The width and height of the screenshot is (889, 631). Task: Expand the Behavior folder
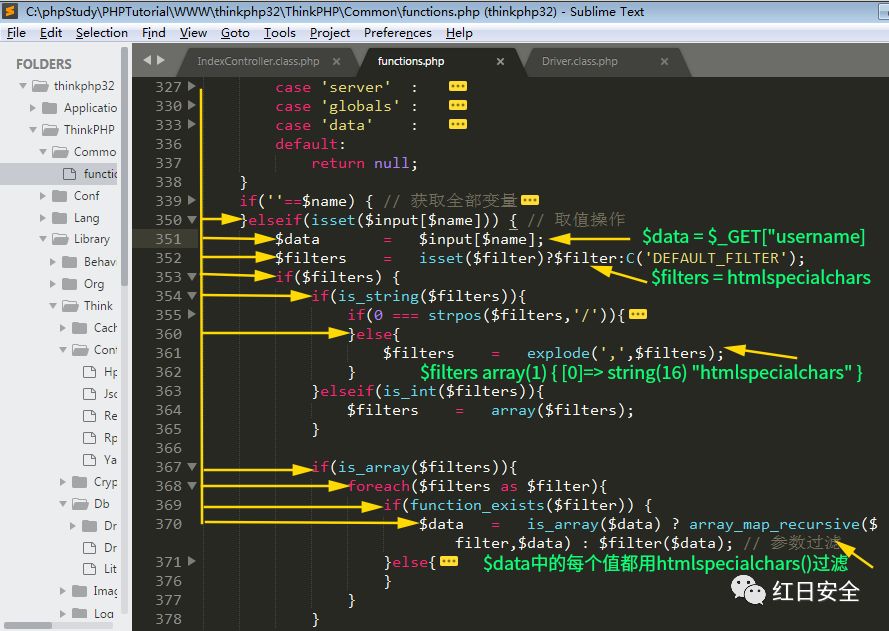pos(53,261)
